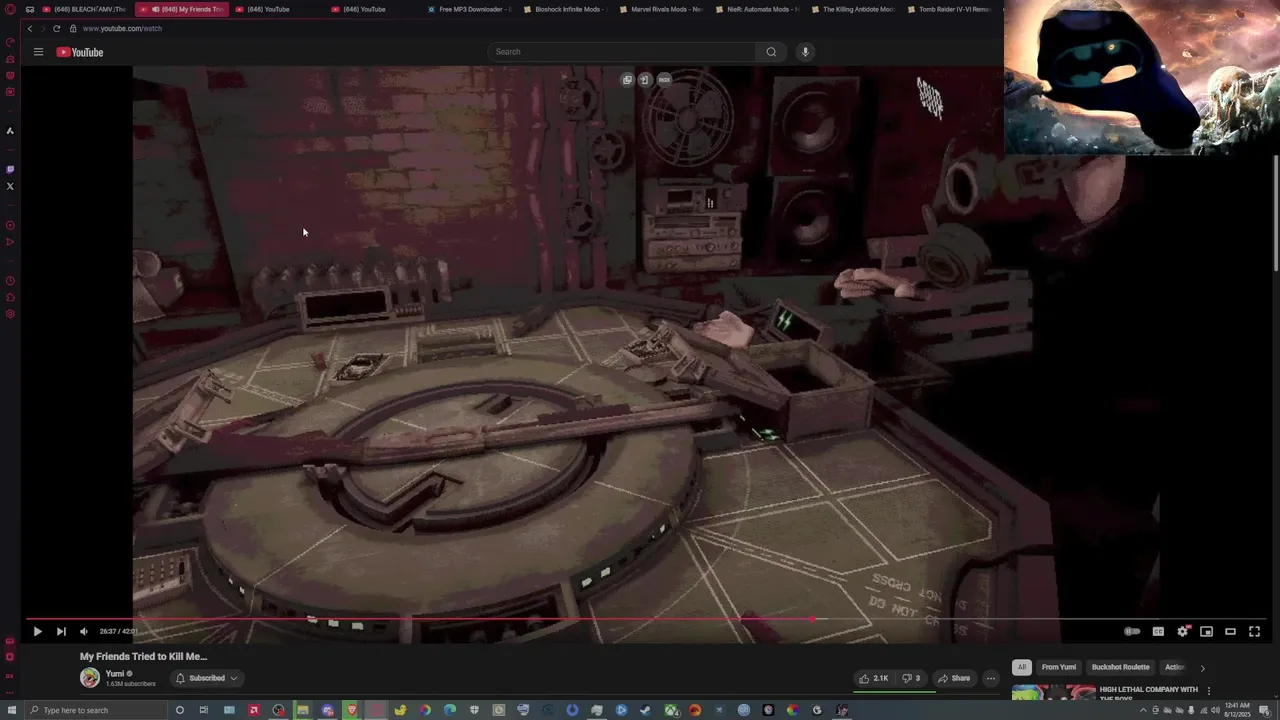Go to YouTube home via logo
The image size is (1280, 720).
[x=80, y=52]
